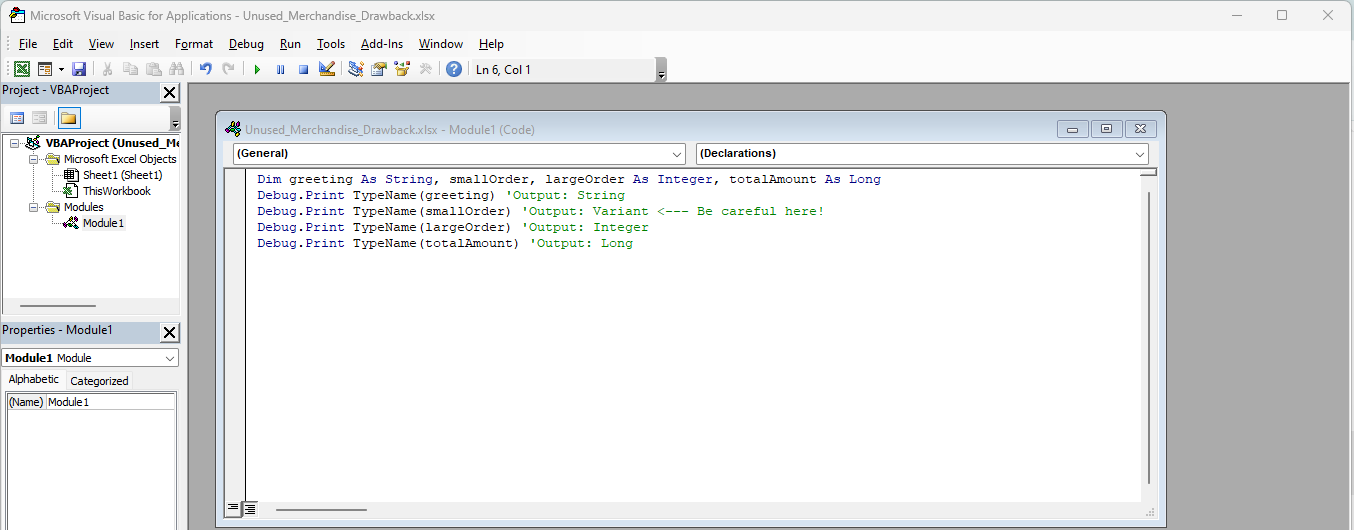Click the TypeName(totalAmount) code line
The width and height of the screenshot is (1354, 530).
tap(445, 243)
